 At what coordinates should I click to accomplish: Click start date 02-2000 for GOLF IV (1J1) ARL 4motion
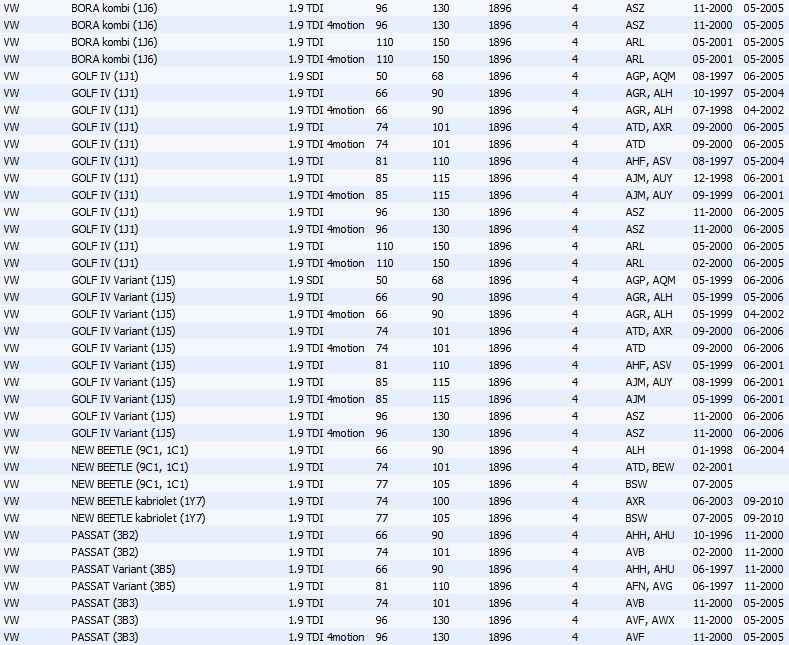712,263
